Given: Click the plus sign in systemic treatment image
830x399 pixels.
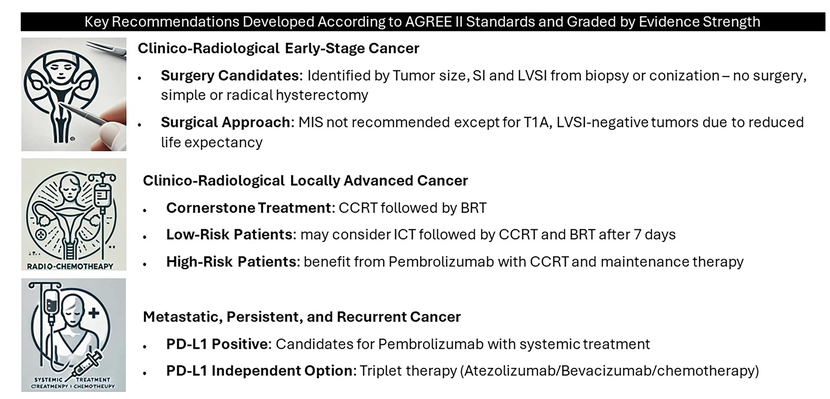Looking at the screenshot, I should tap(94, 313).
